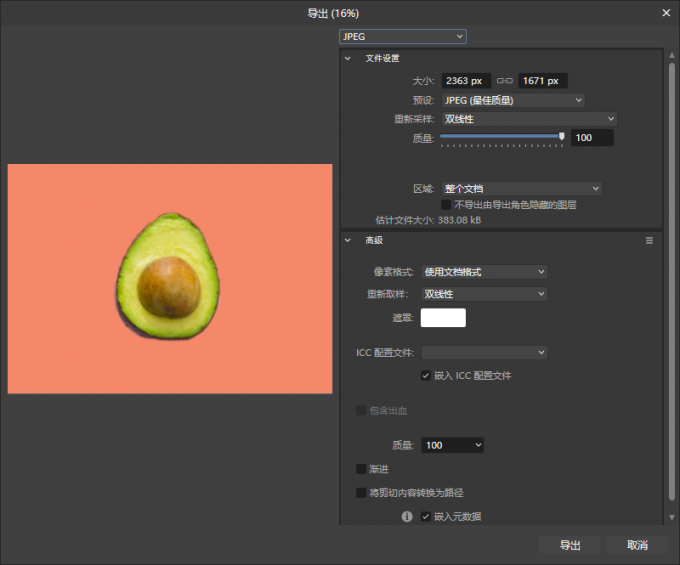Open the 像素格式 dropdown
The height and width of the screenshot is (565, 680).
484,272
